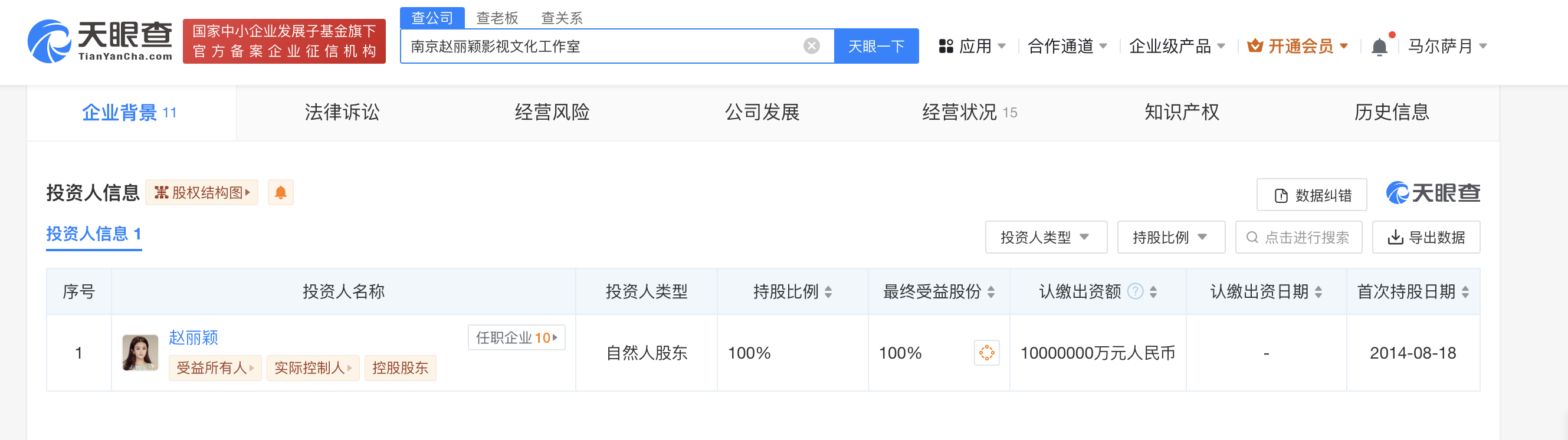Select the 查公司 search tab
The image size is (1568, 440).
pyautogui.click(x=432, y=18)
